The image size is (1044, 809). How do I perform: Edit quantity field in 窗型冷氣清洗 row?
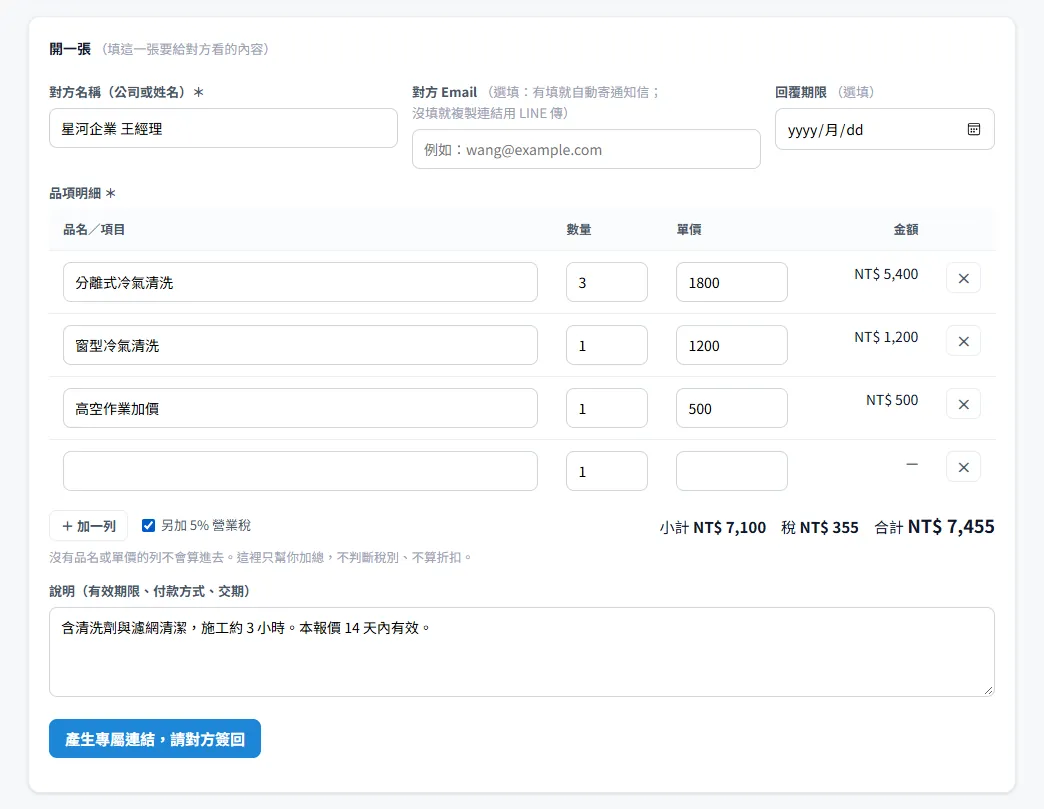(607, 345)
